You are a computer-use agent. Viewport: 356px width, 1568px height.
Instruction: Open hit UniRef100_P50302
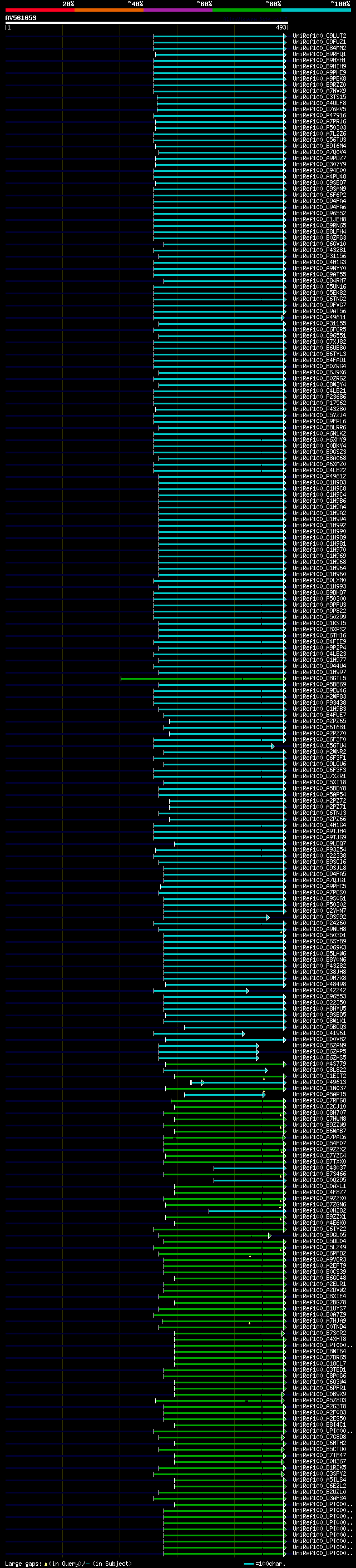tap(319, 904)
